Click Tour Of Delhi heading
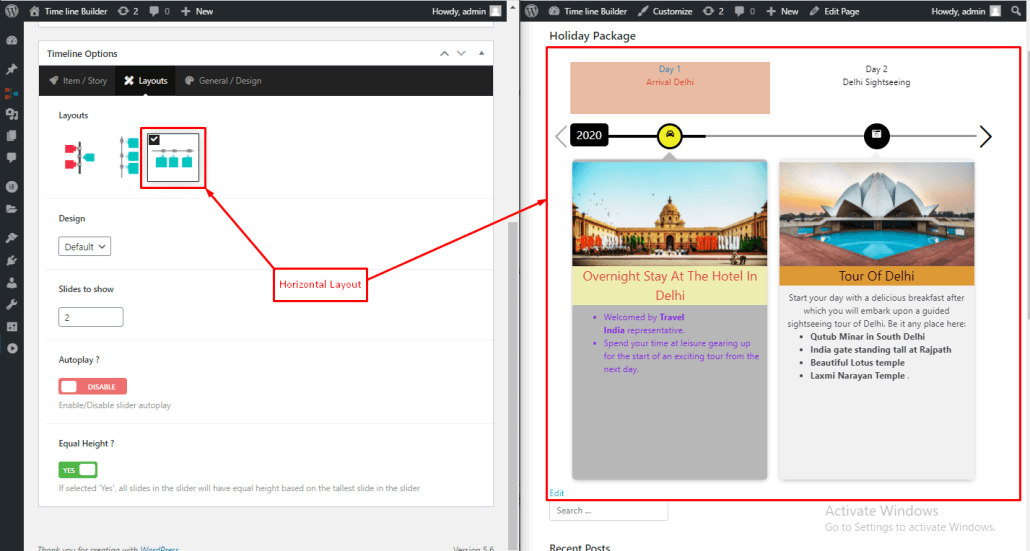Image resolution: width=1030 pixels, height=551 pixels. pyautogui.click(x=876, y=276)
